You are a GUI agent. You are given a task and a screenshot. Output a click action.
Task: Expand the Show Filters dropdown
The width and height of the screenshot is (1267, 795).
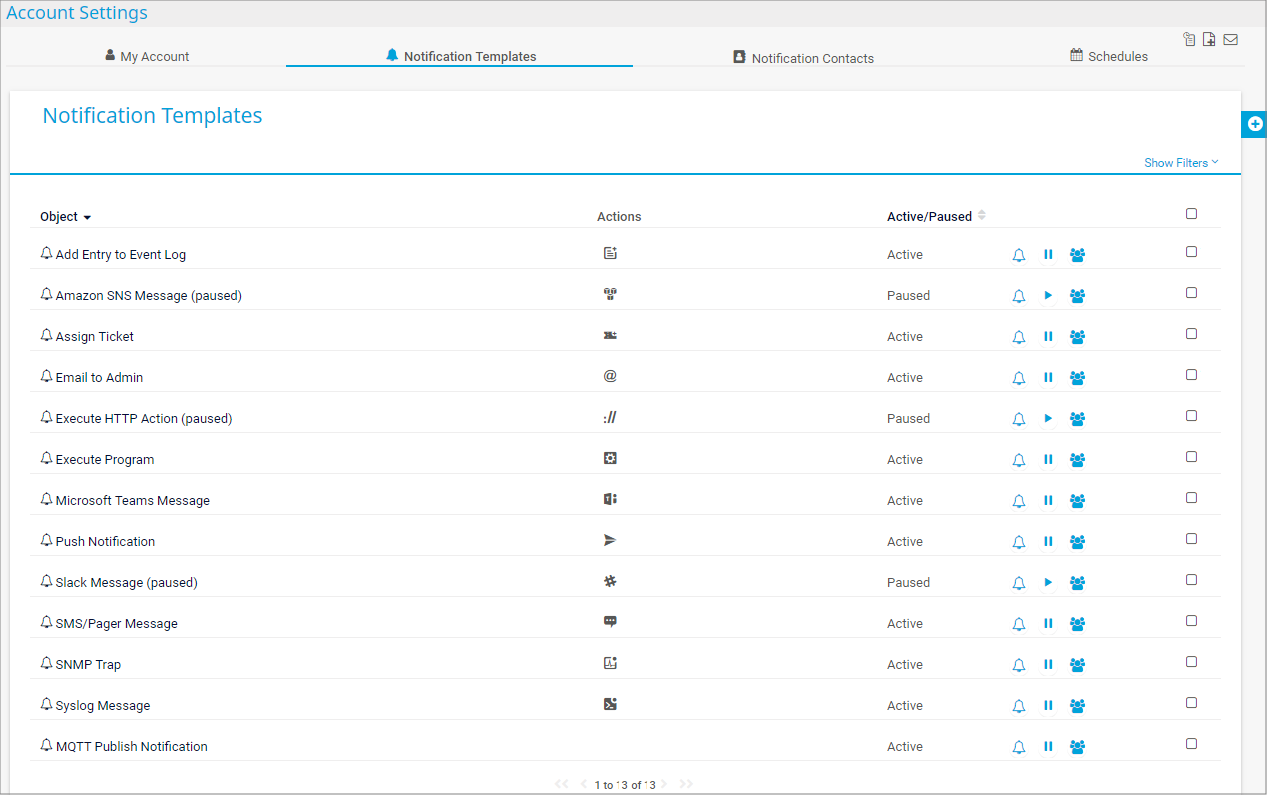pyautogui.click(x=1180, y=163)
